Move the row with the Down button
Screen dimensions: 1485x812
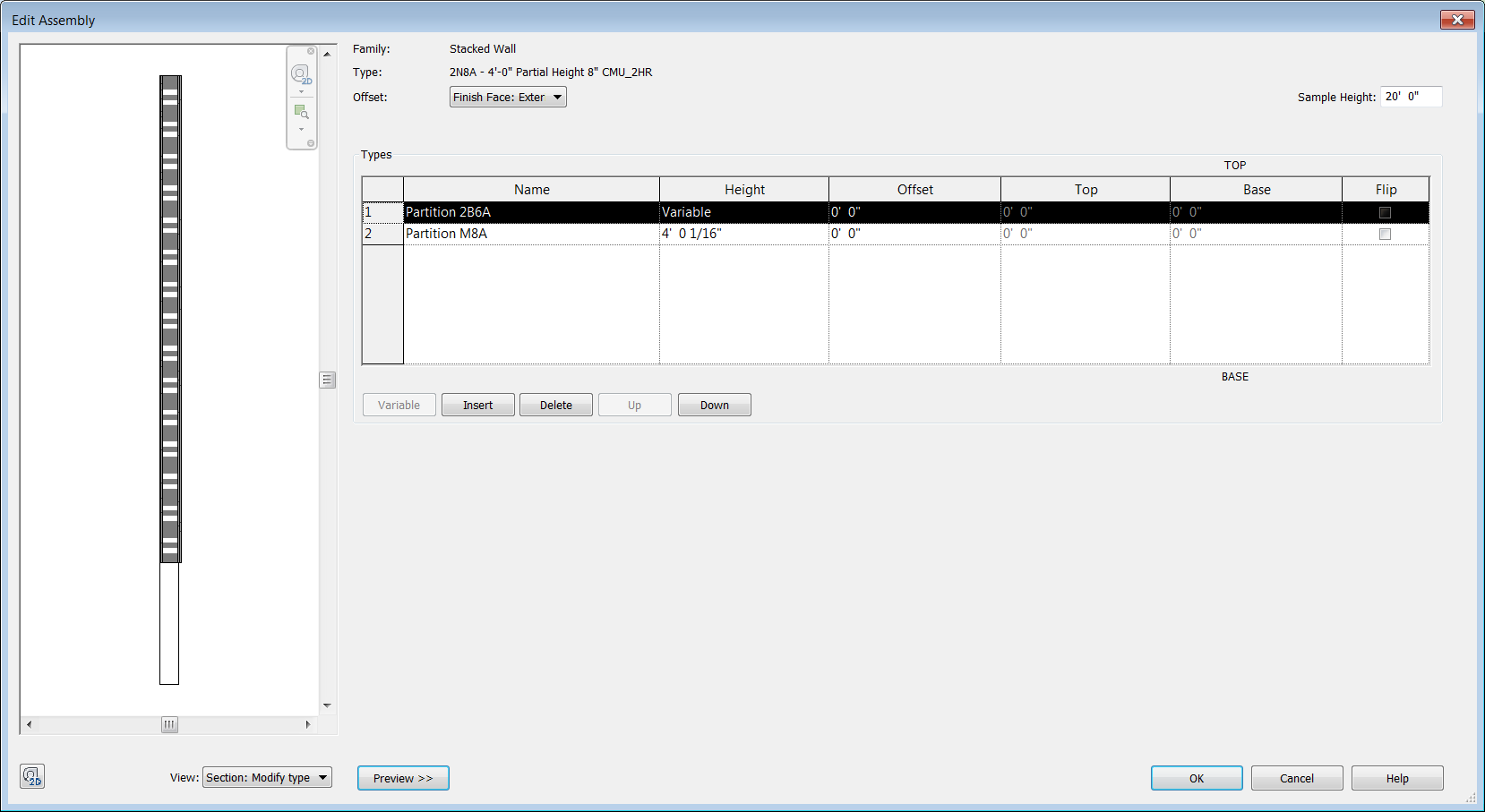point(714,405)
